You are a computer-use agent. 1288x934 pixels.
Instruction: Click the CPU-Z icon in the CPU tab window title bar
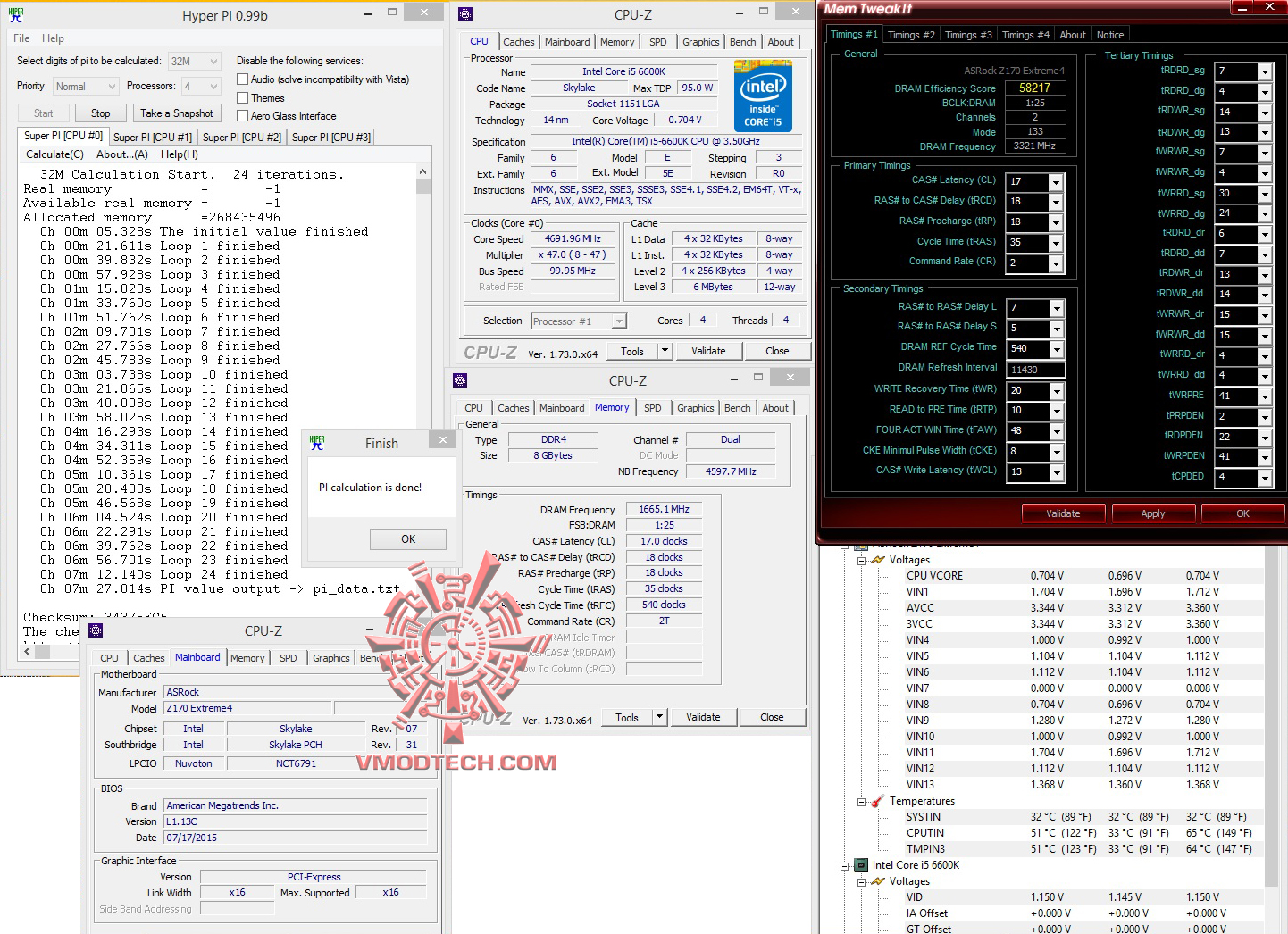(464, 14)
